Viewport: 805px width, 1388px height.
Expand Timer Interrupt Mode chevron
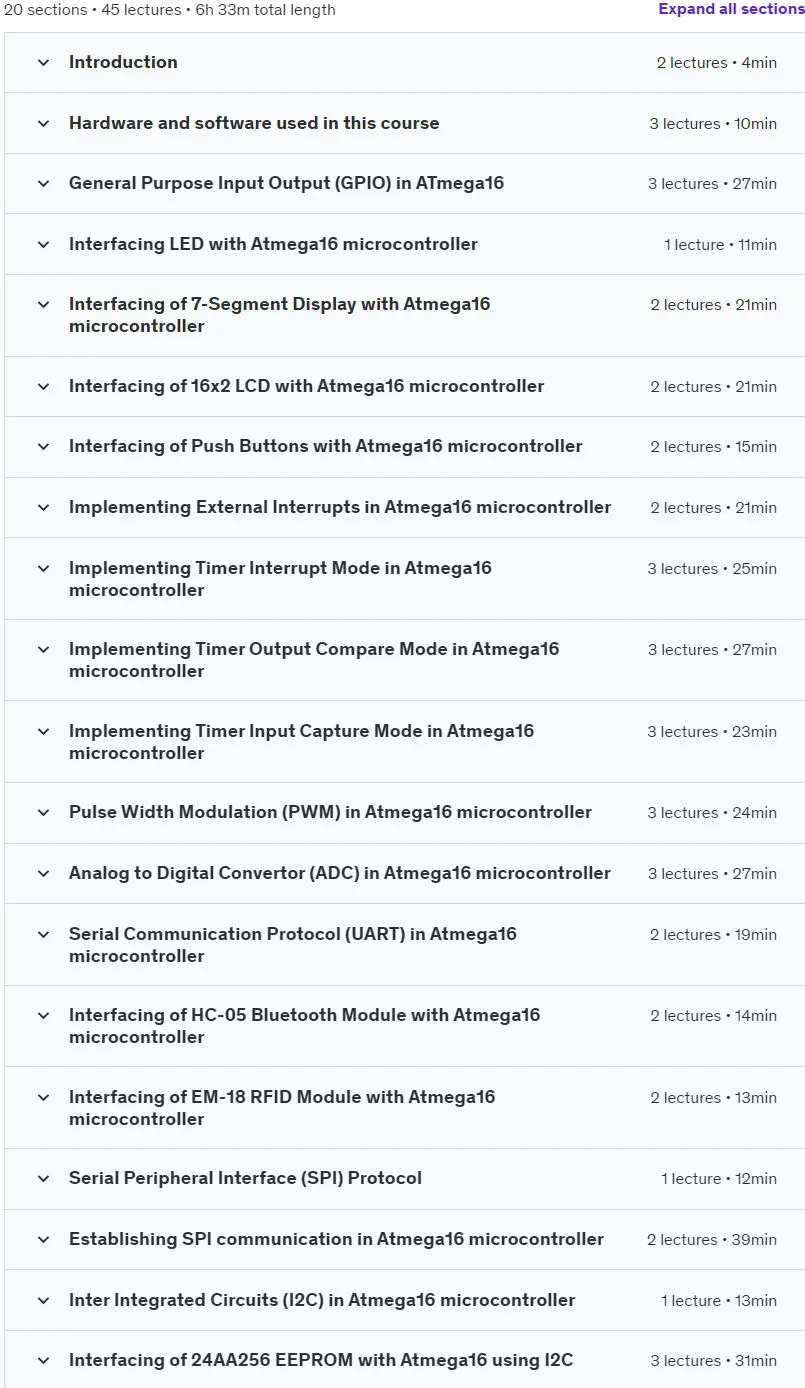click(x=43, y=568)
